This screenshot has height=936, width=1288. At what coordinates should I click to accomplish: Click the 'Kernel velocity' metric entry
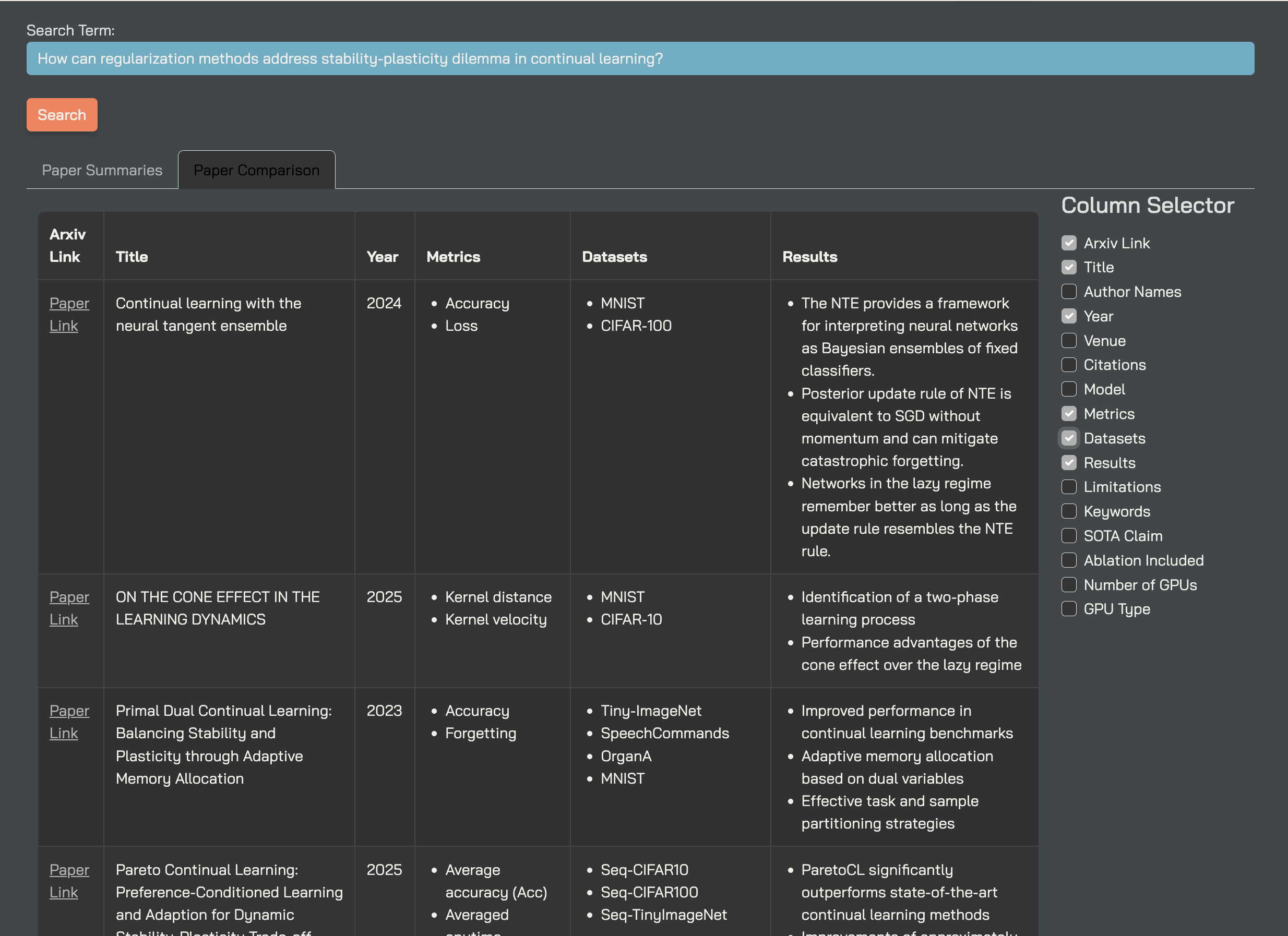[x=496, y=619]
